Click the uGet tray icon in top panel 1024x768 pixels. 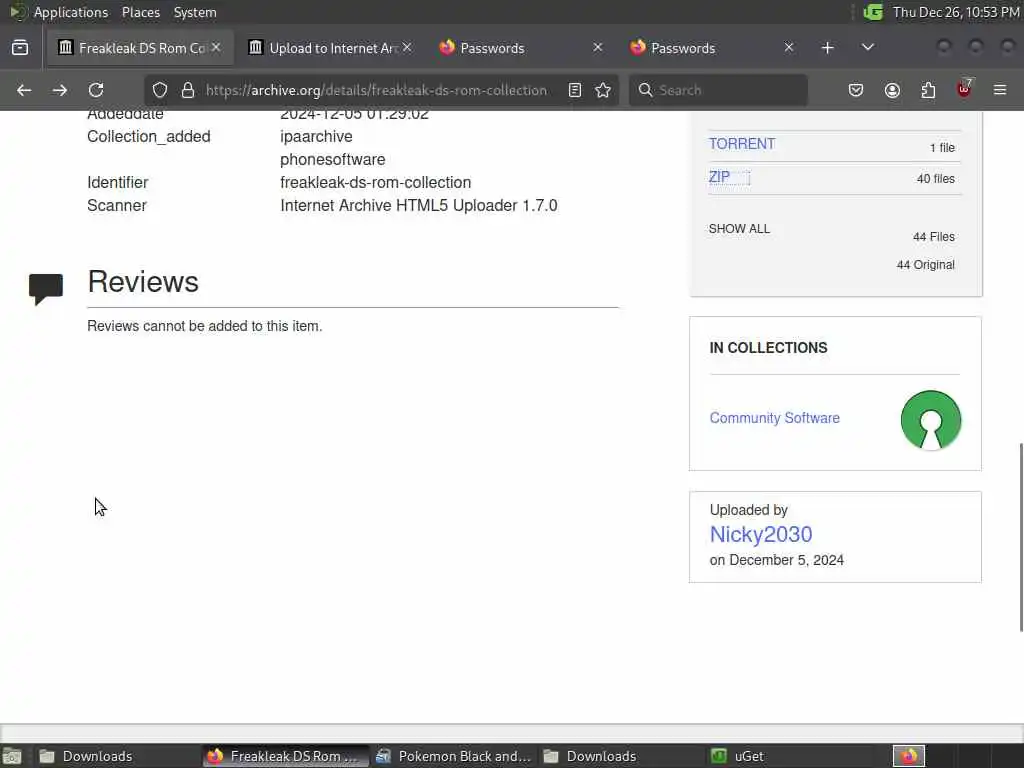coord(872,12)
